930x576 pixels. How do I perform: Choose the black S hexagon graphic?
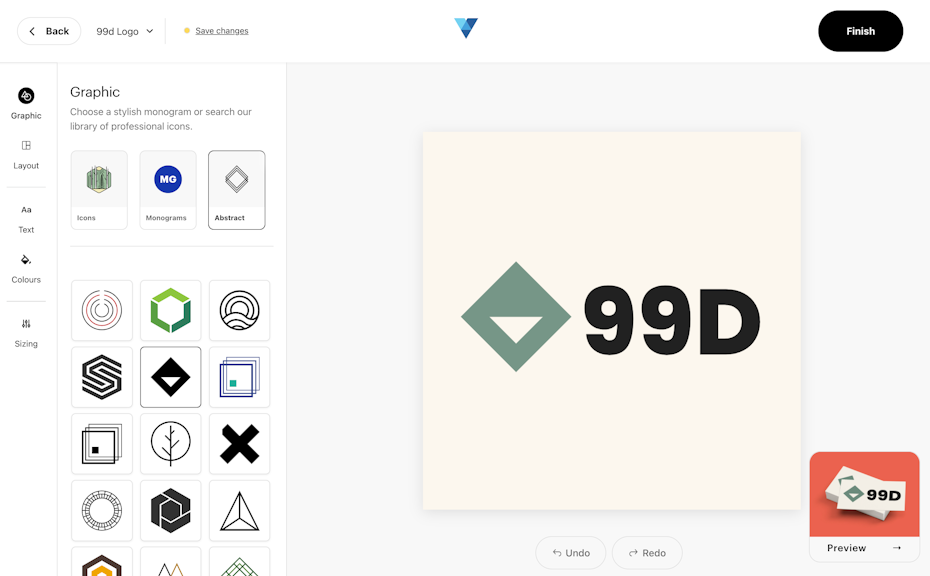[102, 377]
